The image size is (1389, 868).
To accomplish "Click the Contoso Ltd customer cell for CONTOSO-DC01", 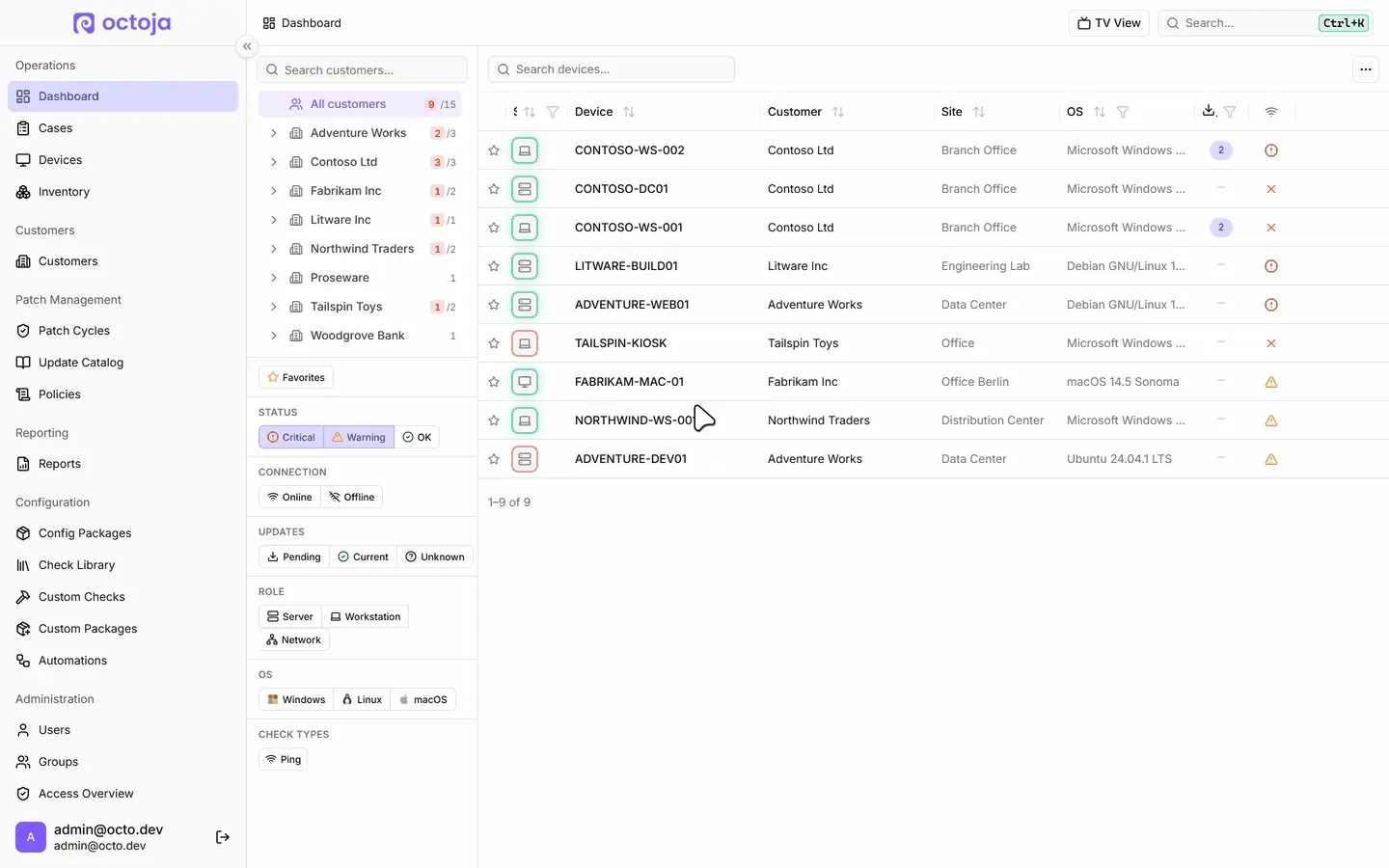I will coord(801,189).
